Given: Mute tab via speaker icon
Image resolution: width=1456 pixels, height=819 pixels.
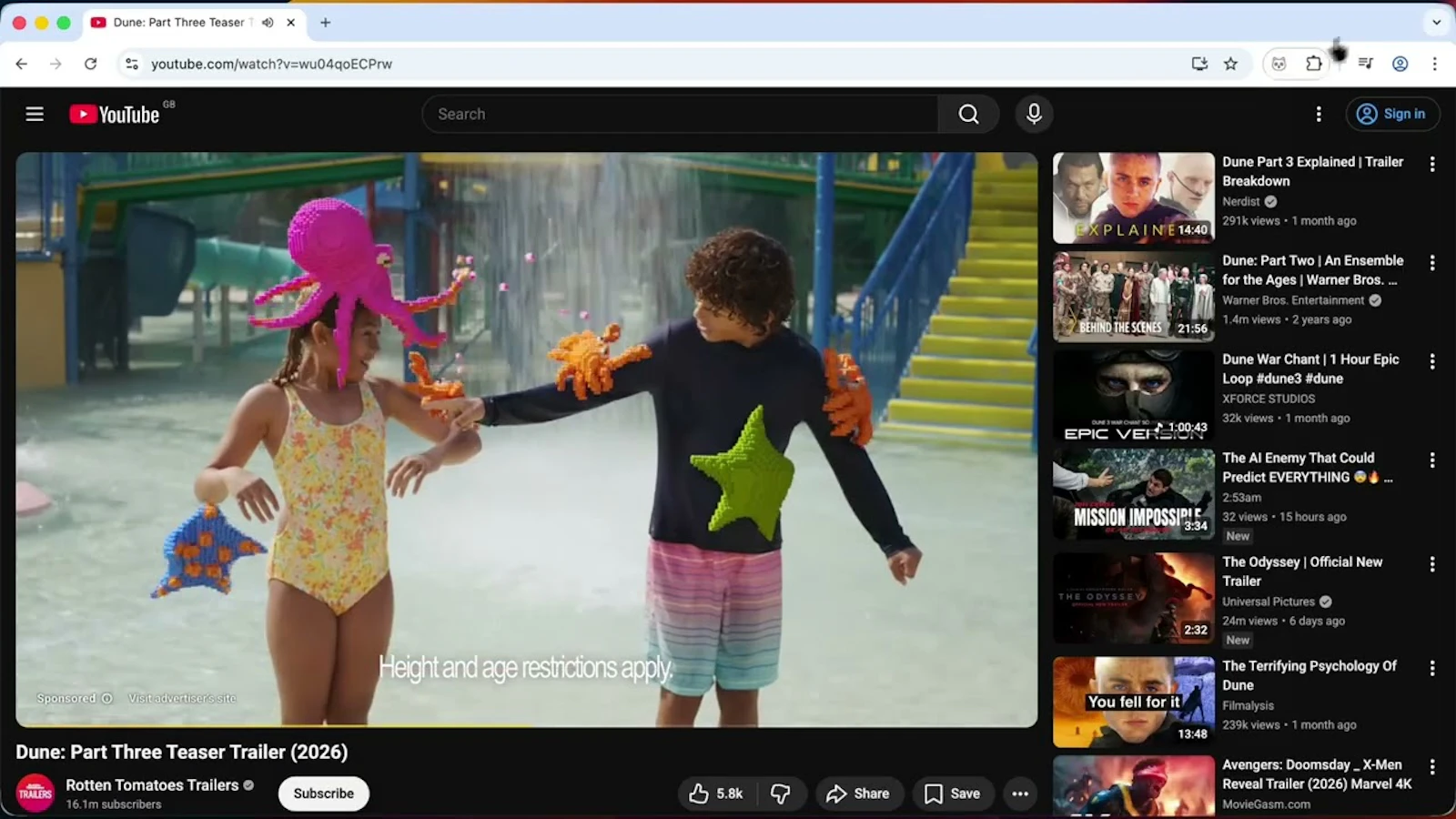Looking at the screenshot, I should pos(268,23).
